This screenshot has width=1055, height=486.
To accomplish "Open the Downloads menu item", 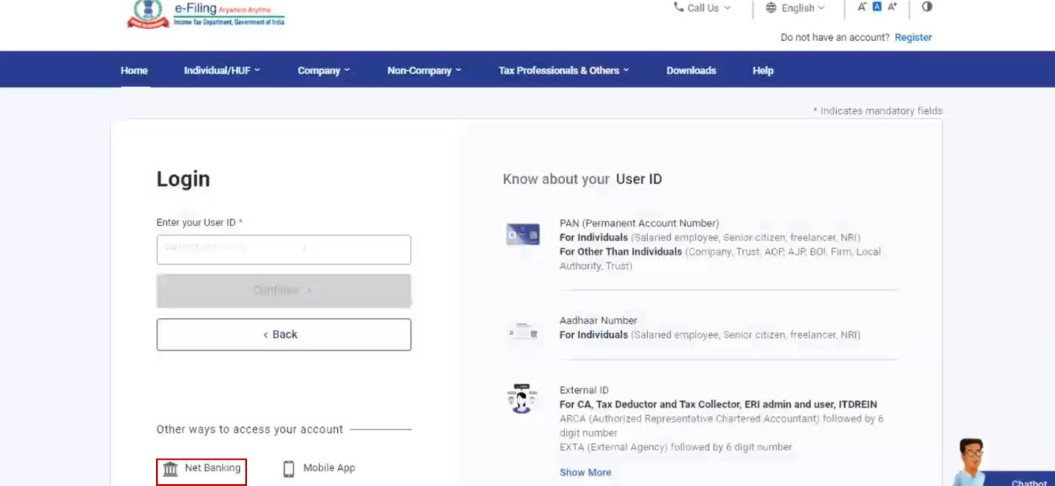I will (691, 71).
